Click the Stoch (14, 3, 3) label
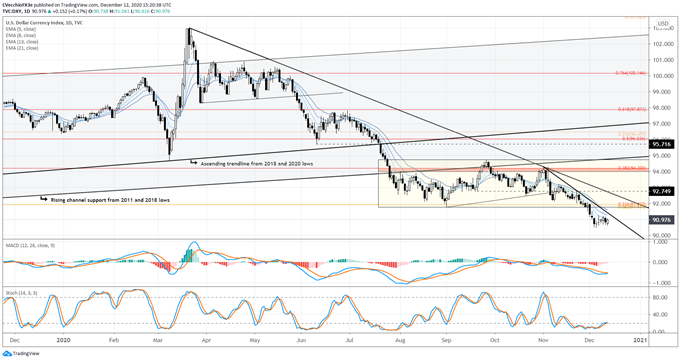This screenshot has height=360, width=680. [x=21, y=293]
